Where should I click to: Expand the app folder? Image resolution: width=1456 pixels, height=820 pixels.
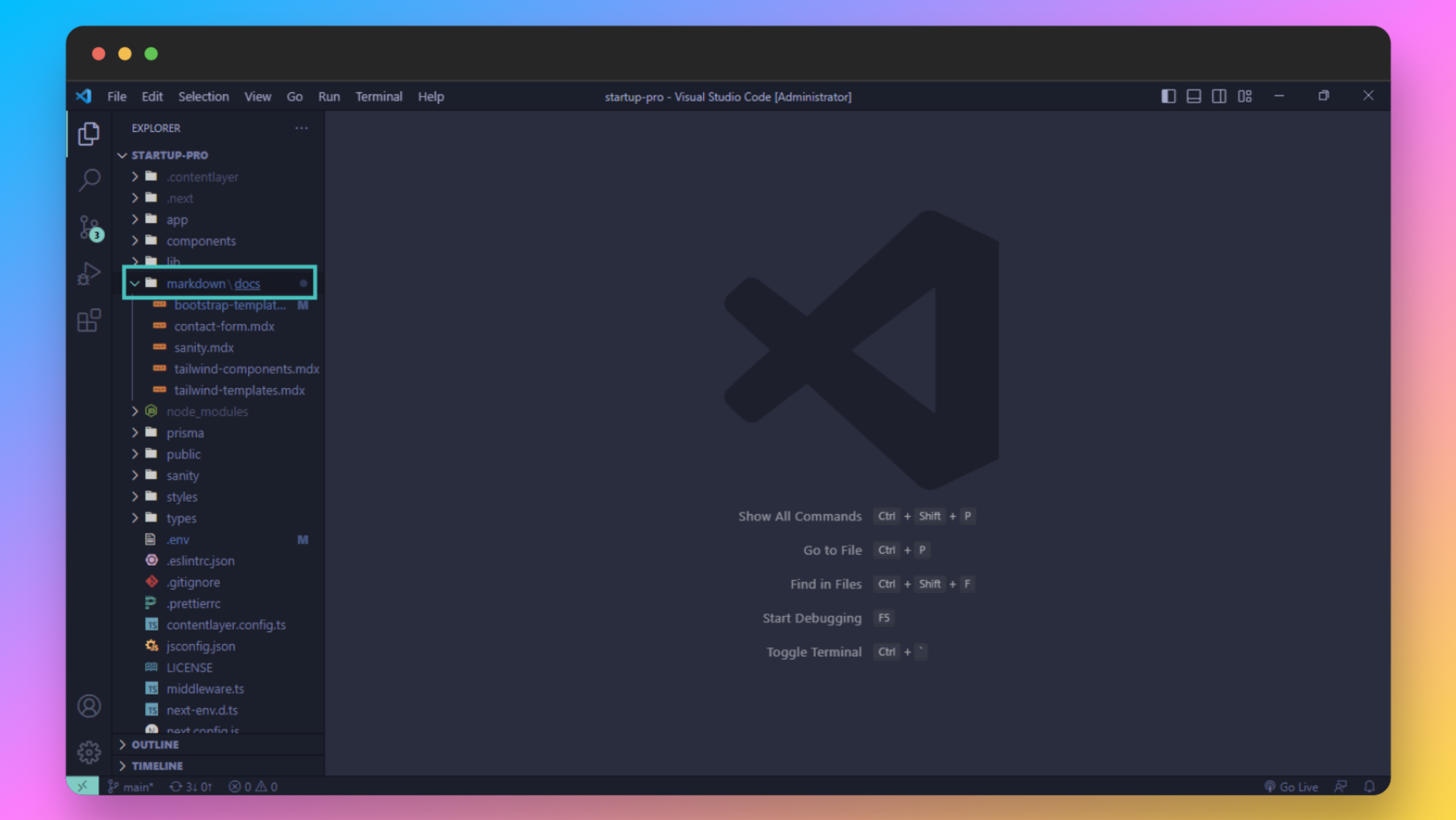tap(218, 219)
